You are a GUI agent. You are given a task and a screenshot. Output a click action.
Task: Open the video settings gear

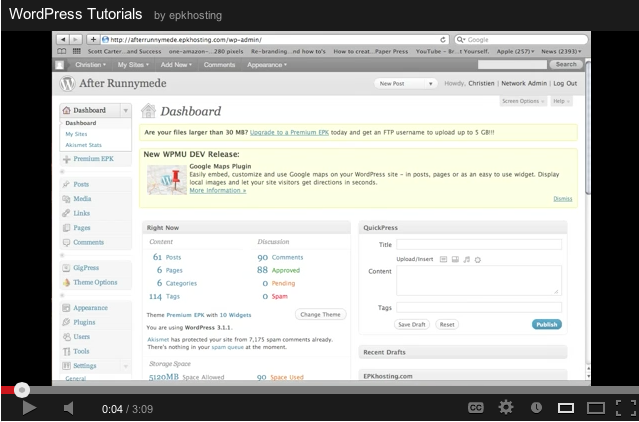tap(506, 407)
